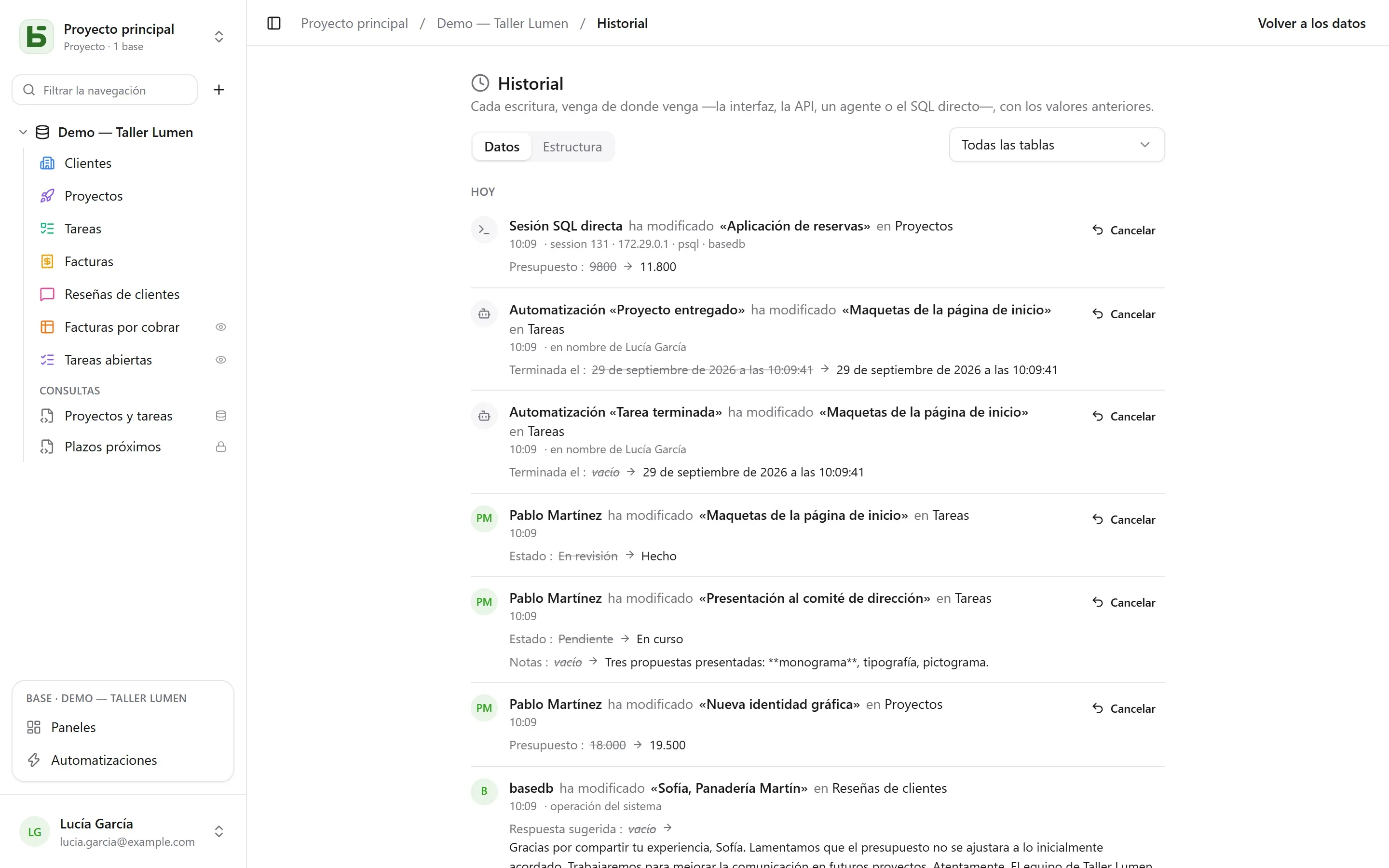The height and width of the screenshot is (868, 1389).
Task: Open the Reseñas de clientes chat icon
Action: click(47, 294)
